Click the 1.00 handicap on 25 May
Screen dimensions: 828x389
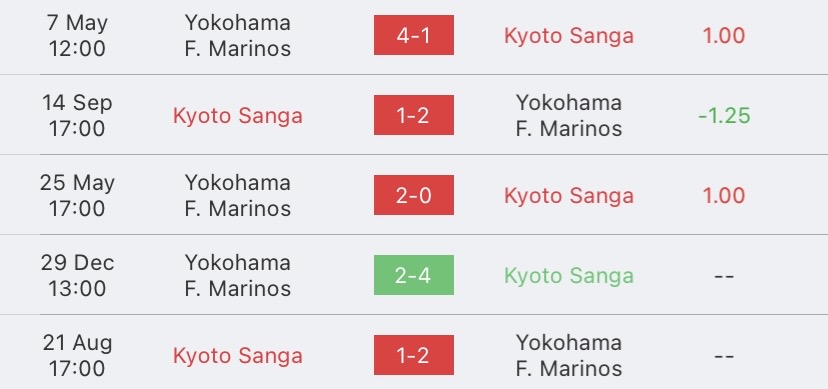[x=723, y=195]
